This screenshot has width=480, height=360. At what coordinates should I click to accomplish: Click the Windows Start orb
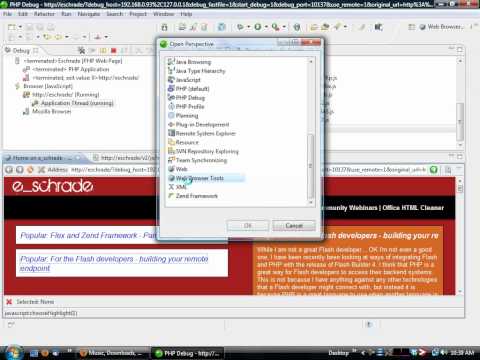pos(13,353)
